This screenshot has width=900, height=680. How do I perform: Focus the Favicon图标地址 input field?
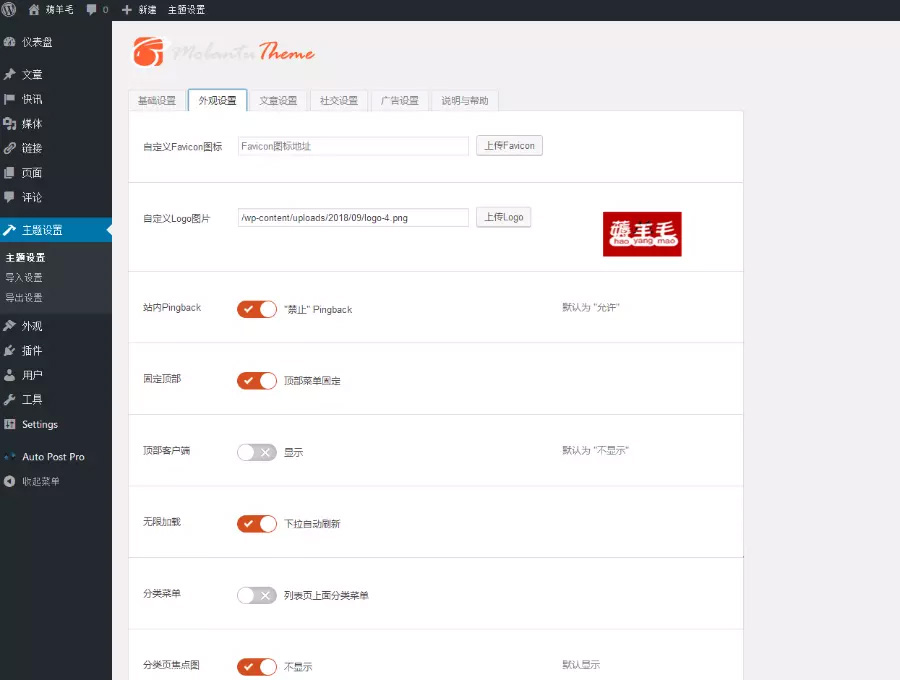(x=353, y=146)
